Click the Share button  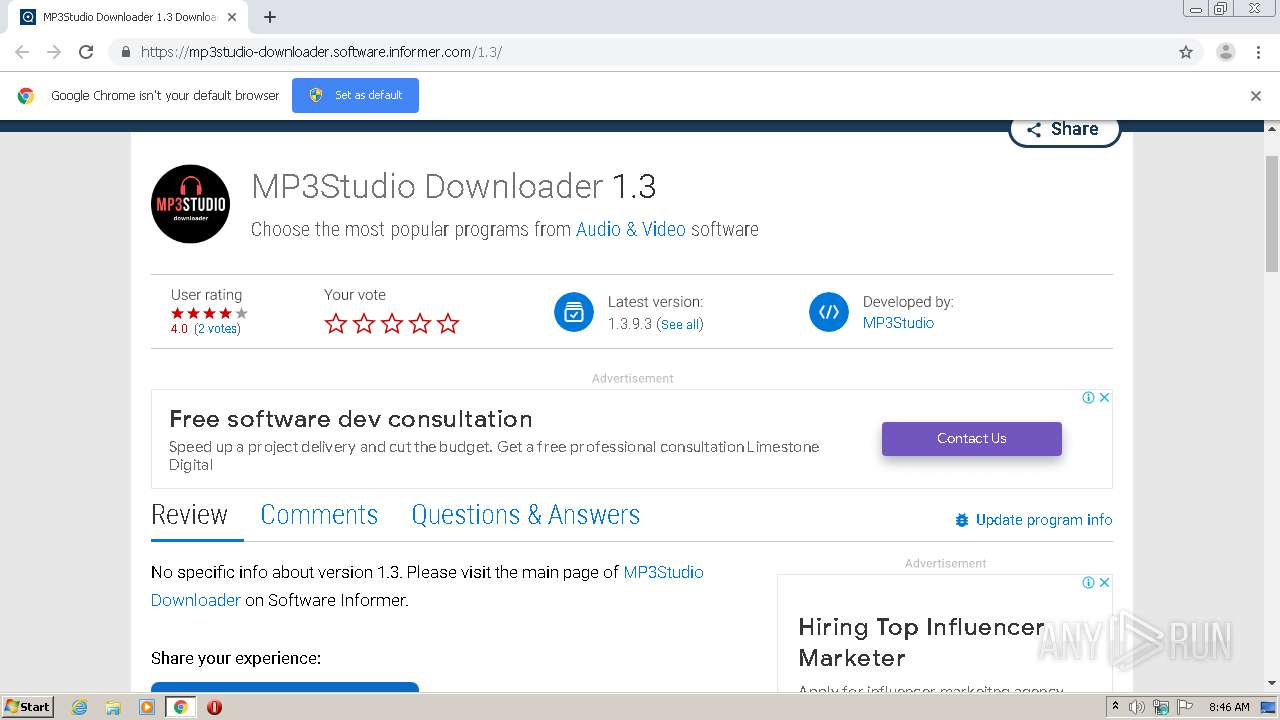(1064, 129)
